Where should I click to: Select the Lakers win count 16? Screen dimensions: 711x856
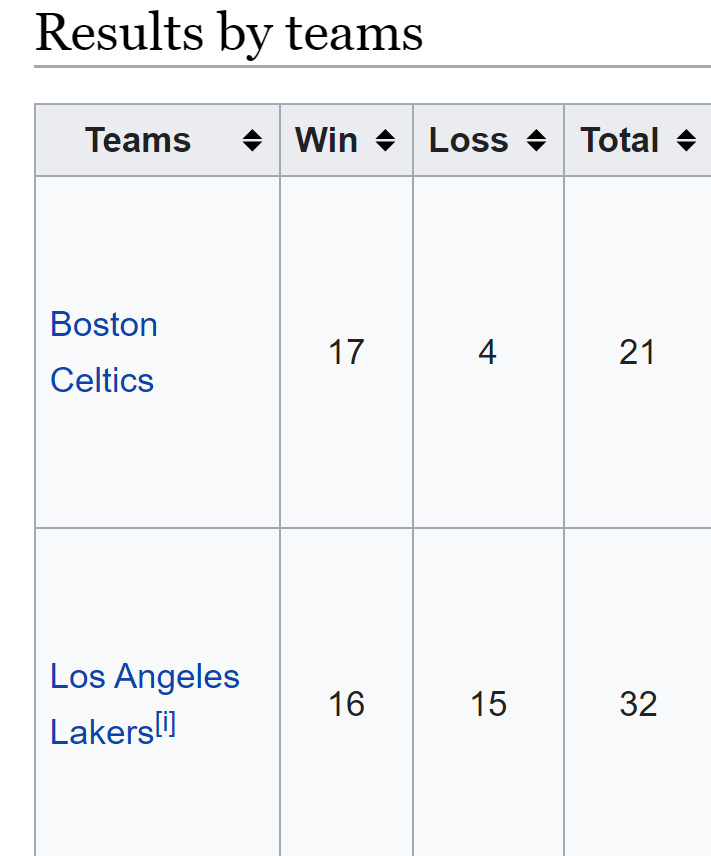pyautogui.click(x=346, y=704)
